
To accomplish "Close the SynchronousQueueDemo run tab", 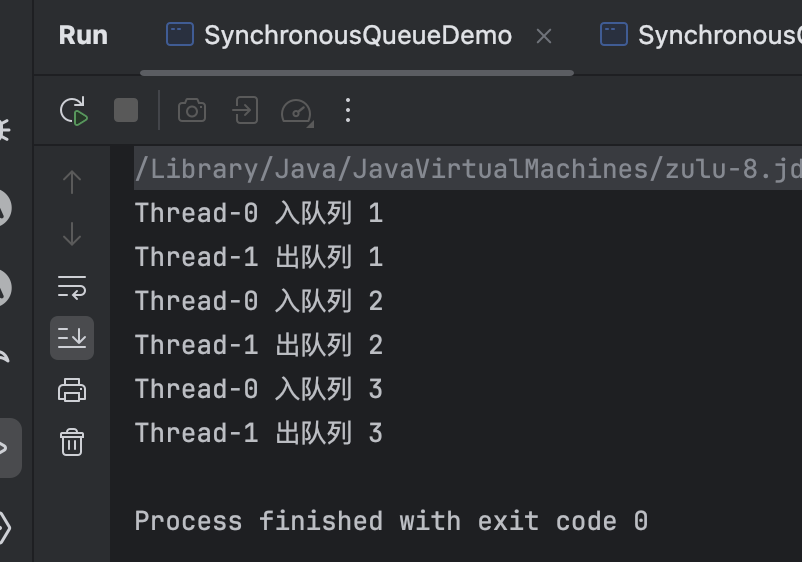I will (x=544, y=36).
